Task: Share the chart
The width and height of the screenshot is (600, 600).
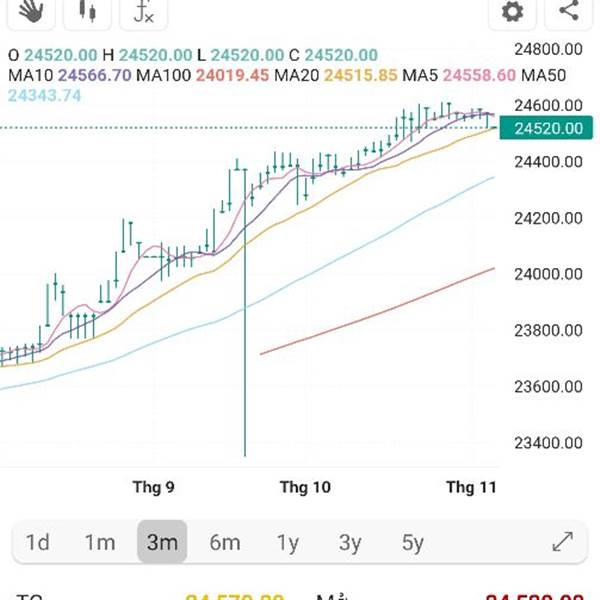Action: click(569, 11)
